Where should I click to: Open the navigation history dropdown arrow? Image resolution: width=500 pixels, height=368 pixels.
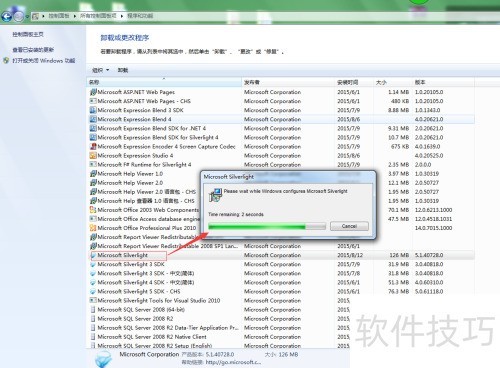click(27, 16)
